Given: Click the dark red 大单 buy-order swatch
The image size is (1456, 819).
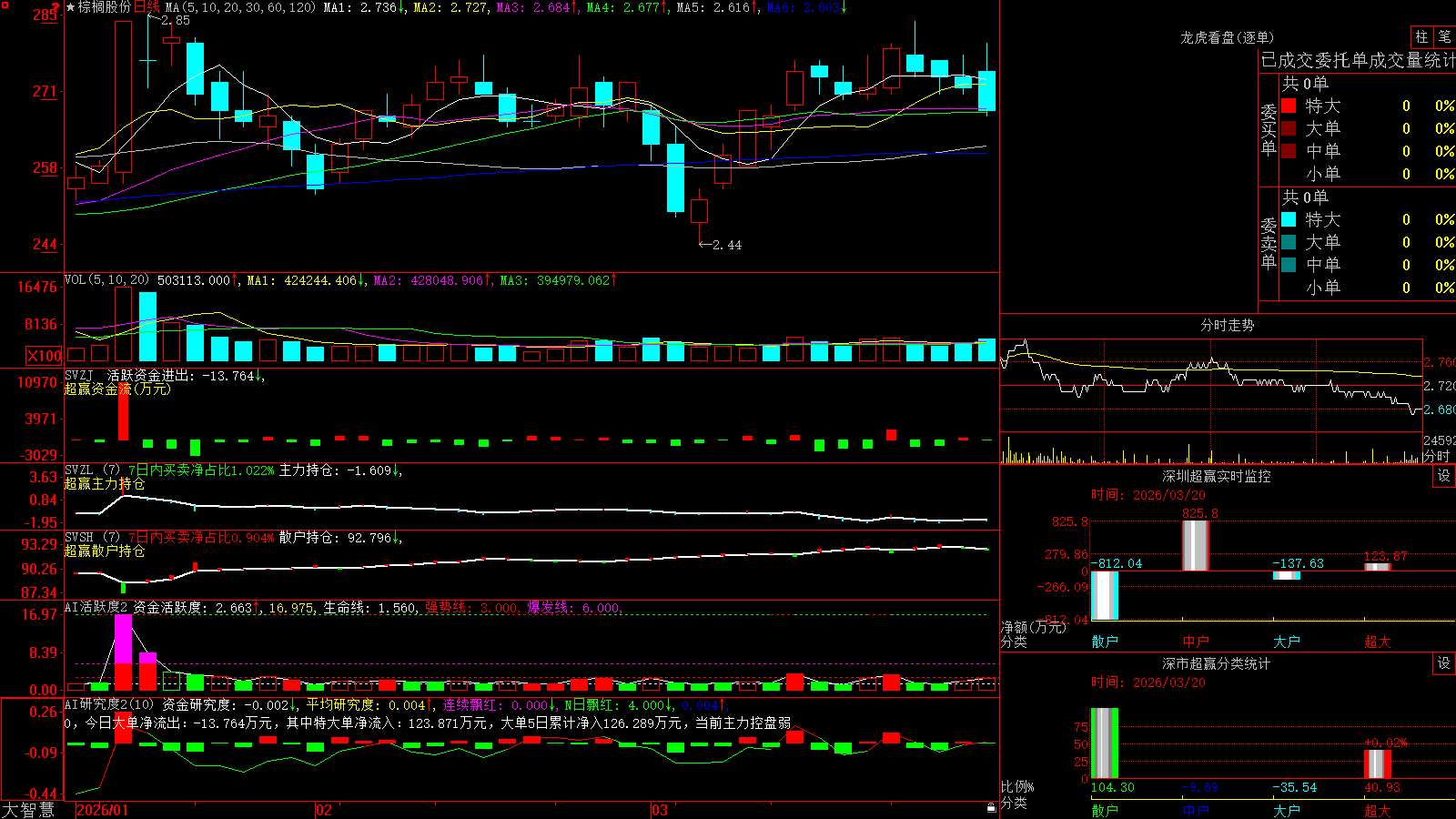Looking at the screenshot, I should point(1289,128).
